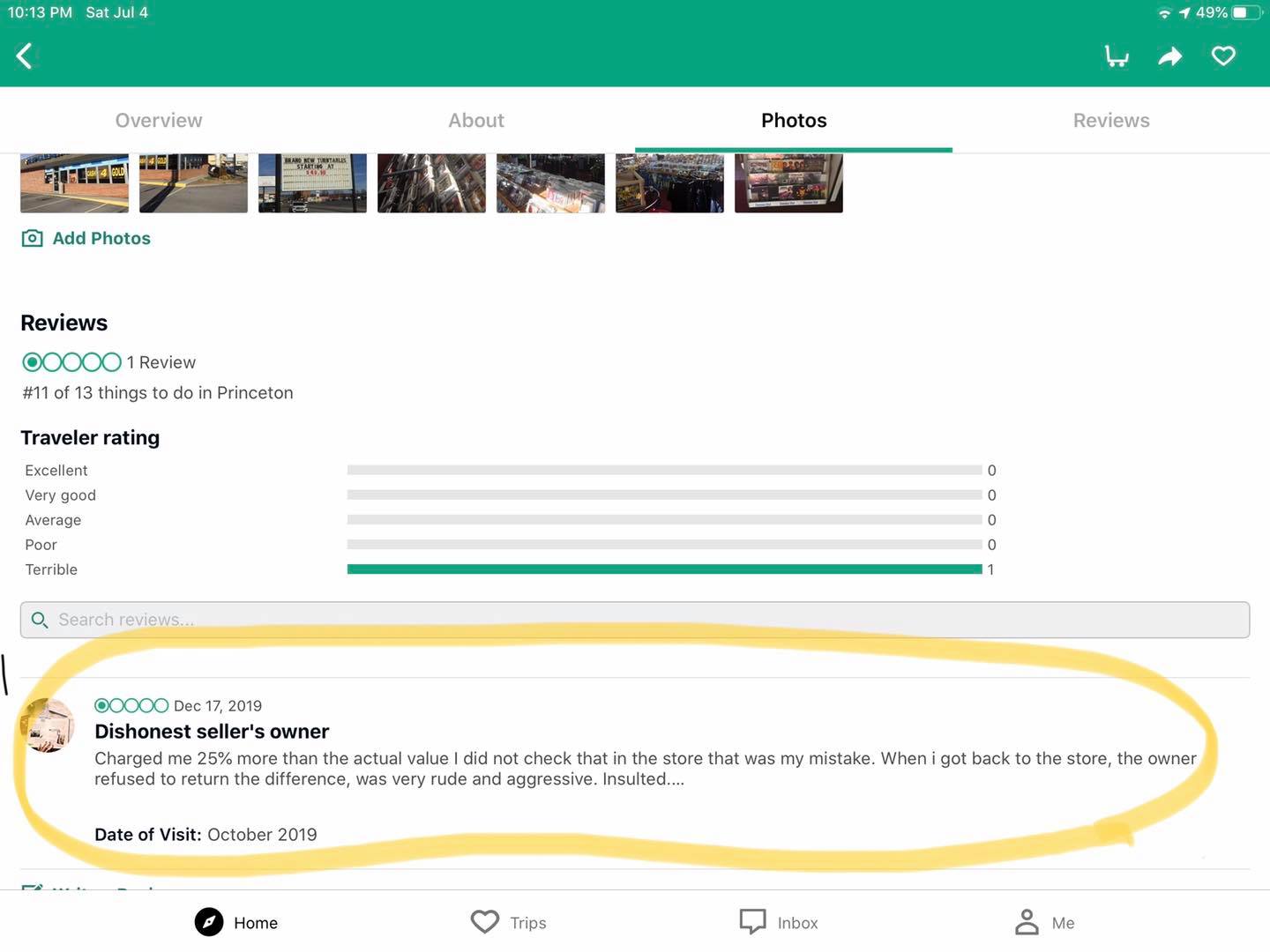Open the parking lot photo thumbnail
Viewport: 1270px width, 952px height.
tap(193, 183)
